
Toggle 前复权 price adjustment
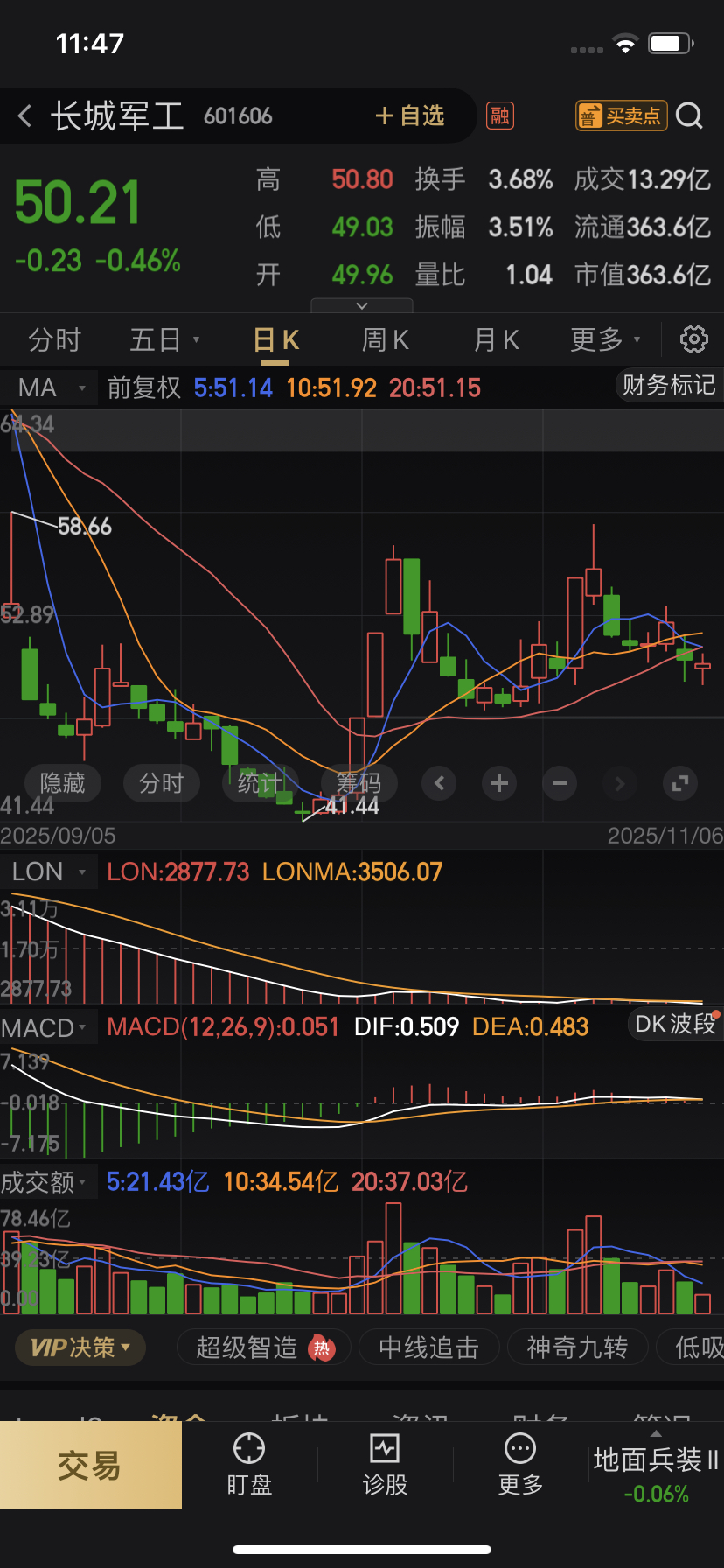[x=143, y=388]
